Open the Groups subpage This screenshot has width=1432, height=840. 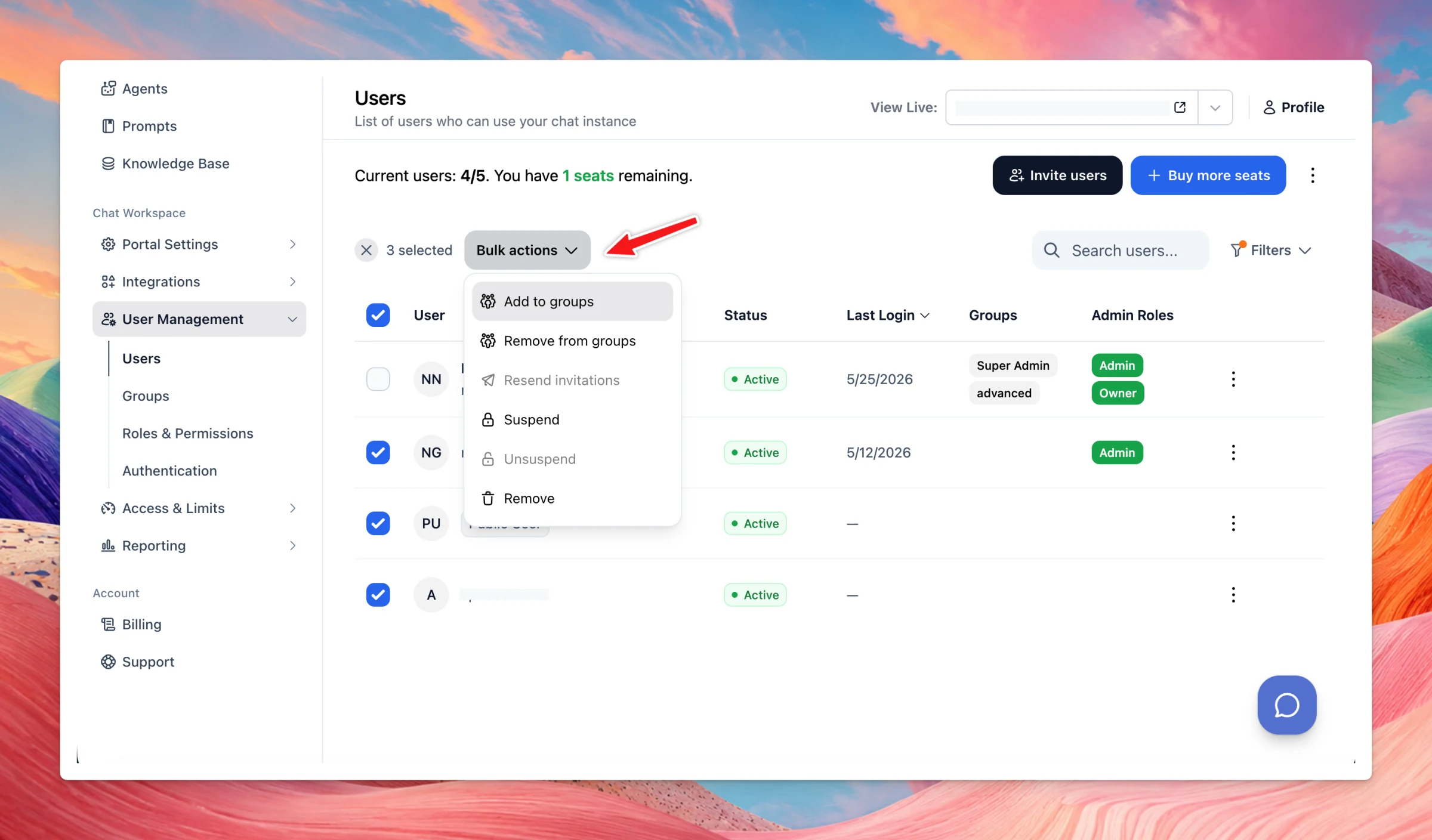146,396
